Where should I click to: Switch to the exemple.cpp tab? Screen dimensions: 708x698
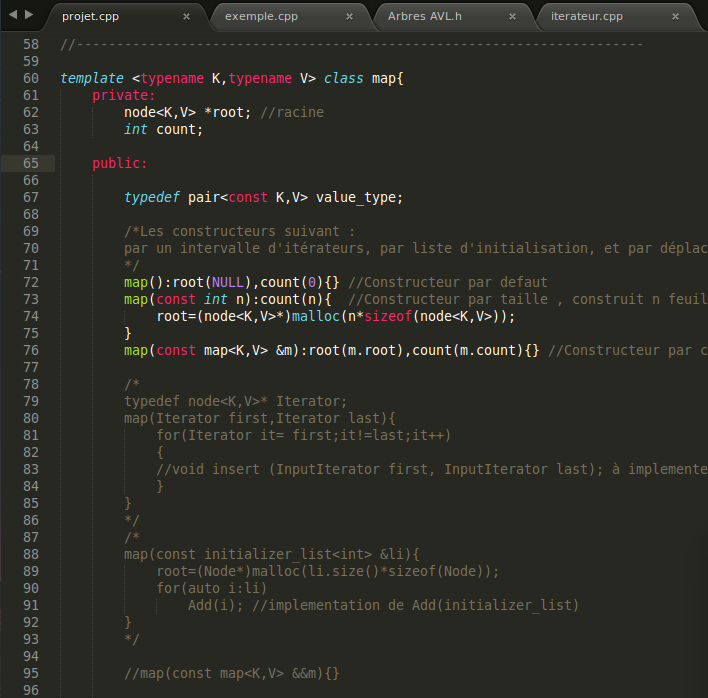click(x=261, y=17)
